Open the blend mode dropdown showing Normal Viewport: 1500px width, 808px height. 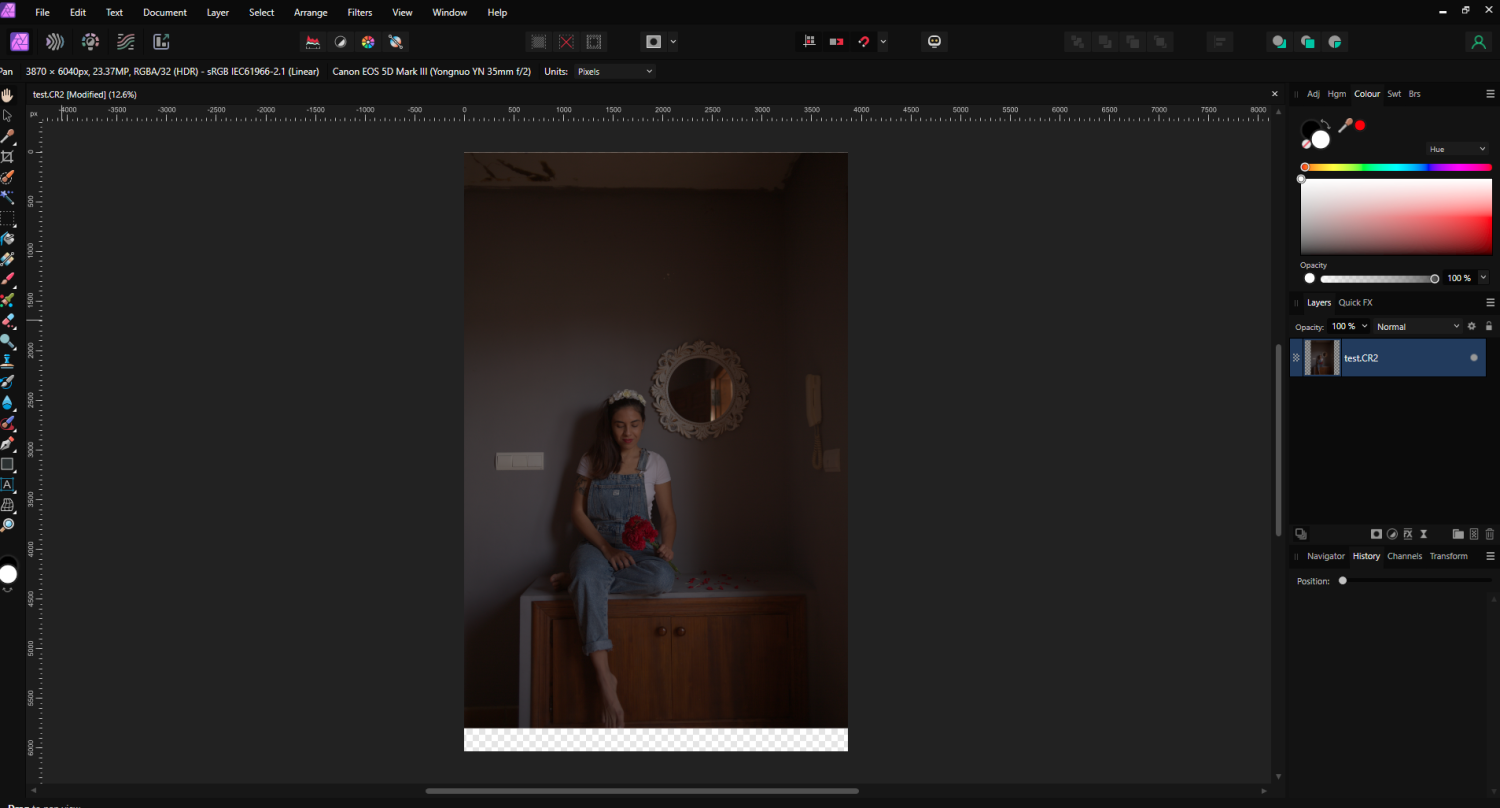pyautogui.click(x=1417, y=326)
